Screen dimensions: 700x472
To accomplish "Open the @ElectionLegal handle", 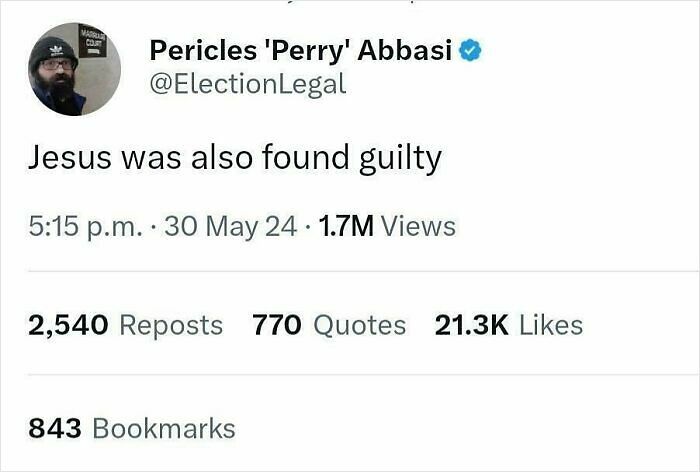I will point(247,83).
